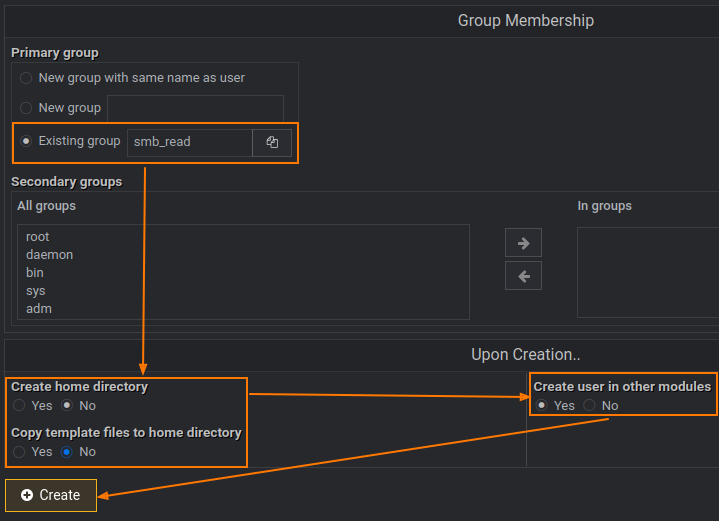Select 'daemon' in the All groups list
Screen dimensions: 719x521
(49, 255)
